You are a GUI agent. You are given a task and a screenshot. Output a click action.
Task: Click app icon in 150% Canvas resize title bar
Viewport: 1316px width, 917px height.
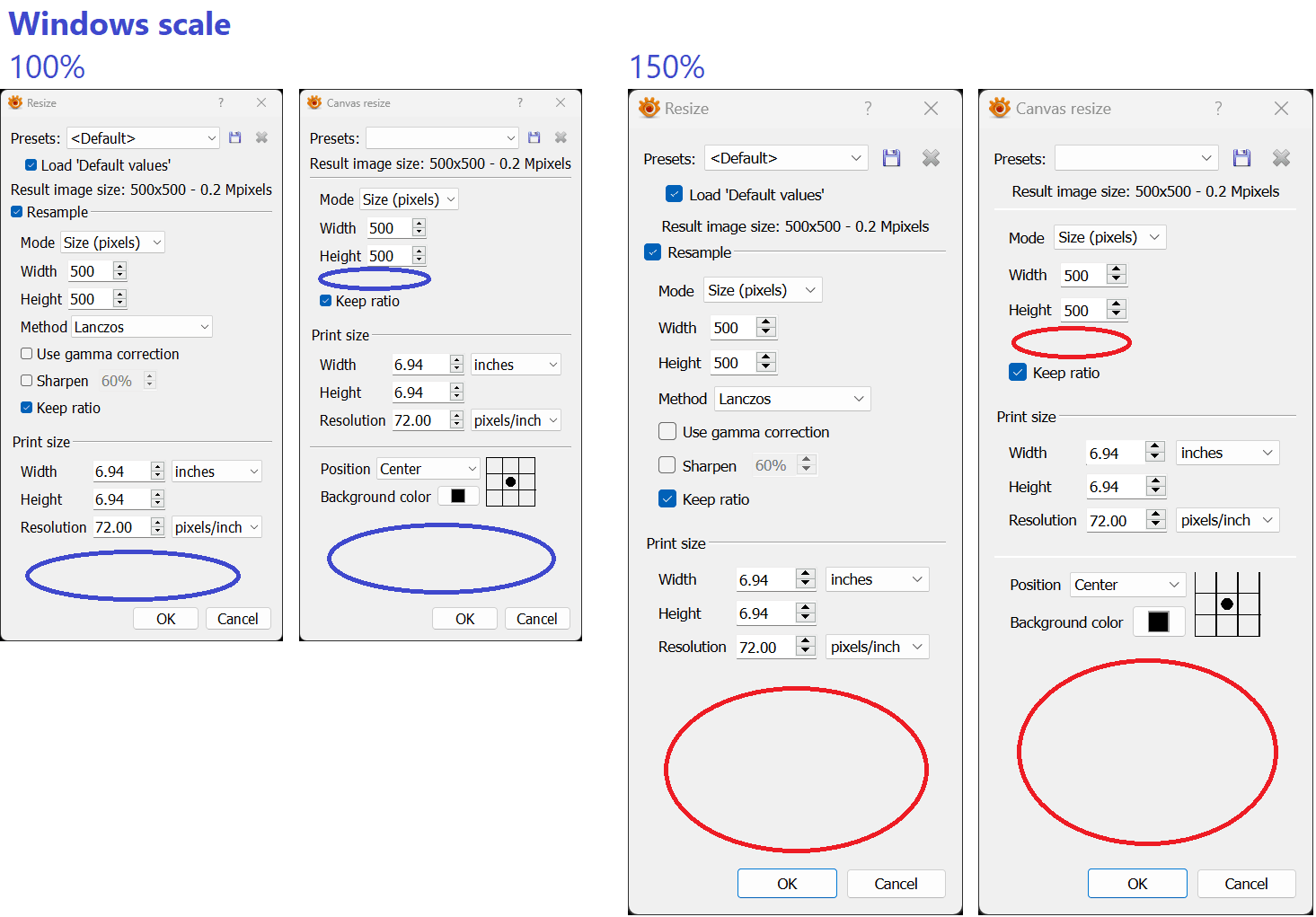click(999, 109)
